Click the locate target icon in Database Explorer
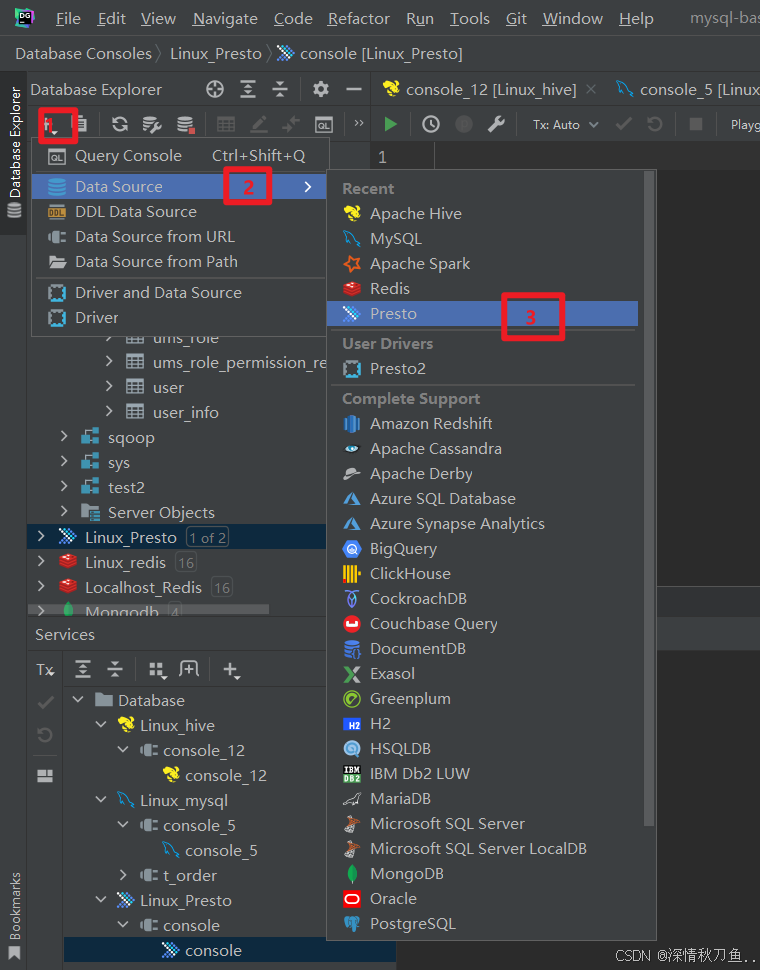The image size is (760, 970). coord(215,89)
